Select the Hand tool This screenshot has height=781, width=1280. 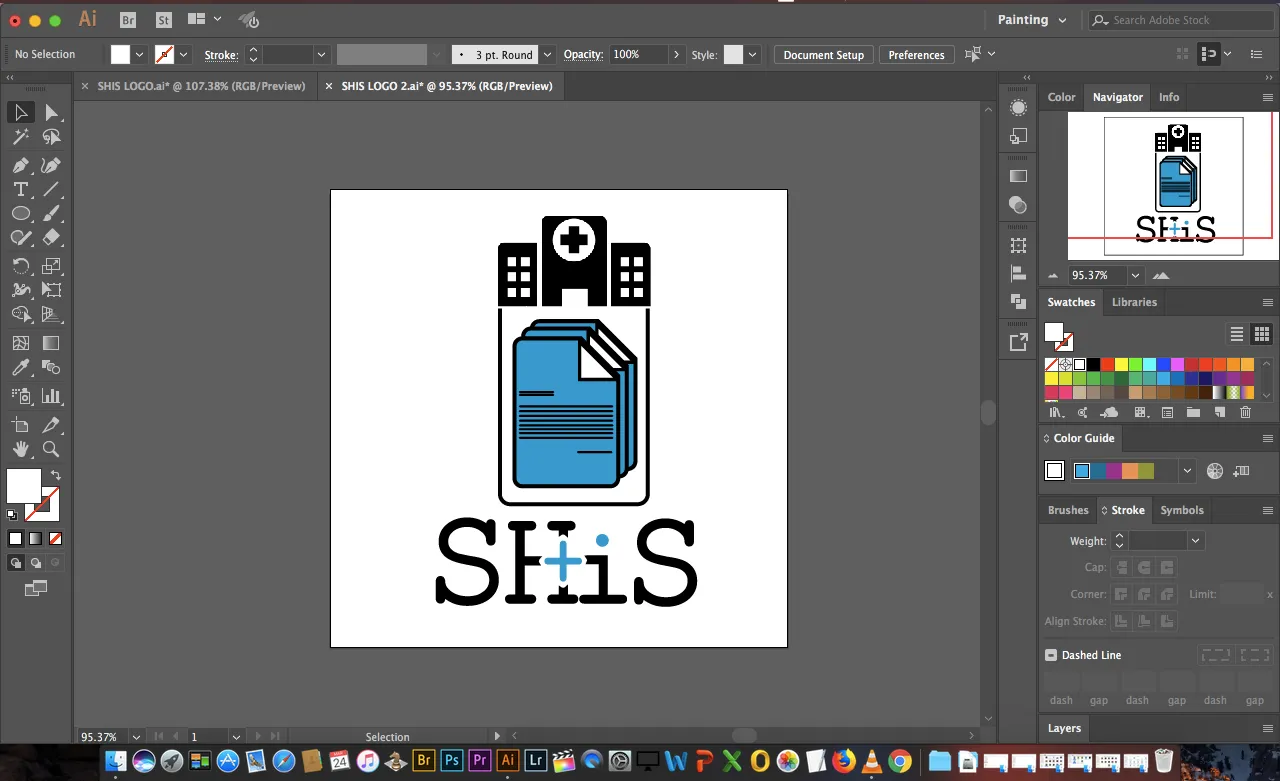(21, 449)
